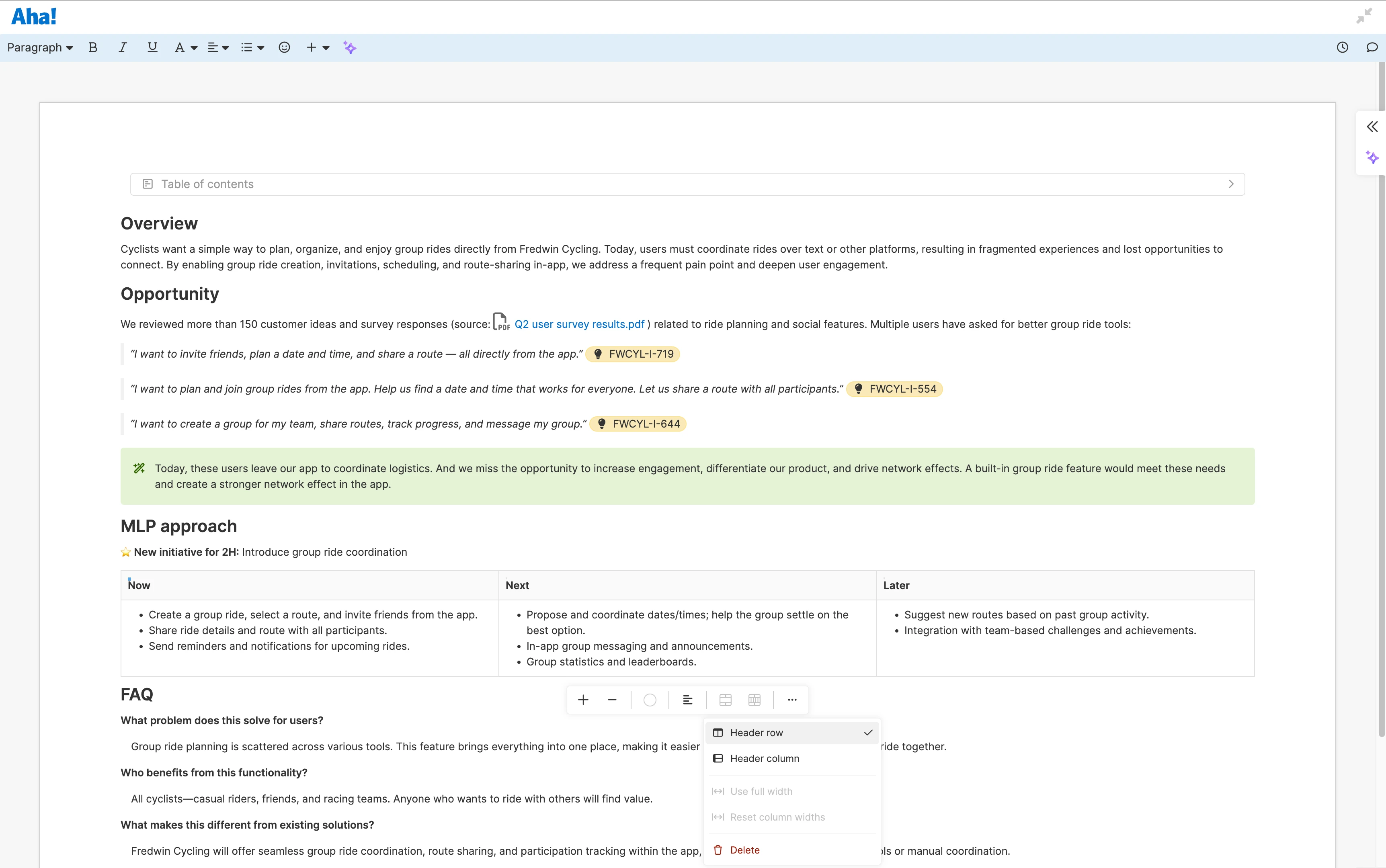
Task: Toggle bold formatting
Action: (x=93, y=48)
